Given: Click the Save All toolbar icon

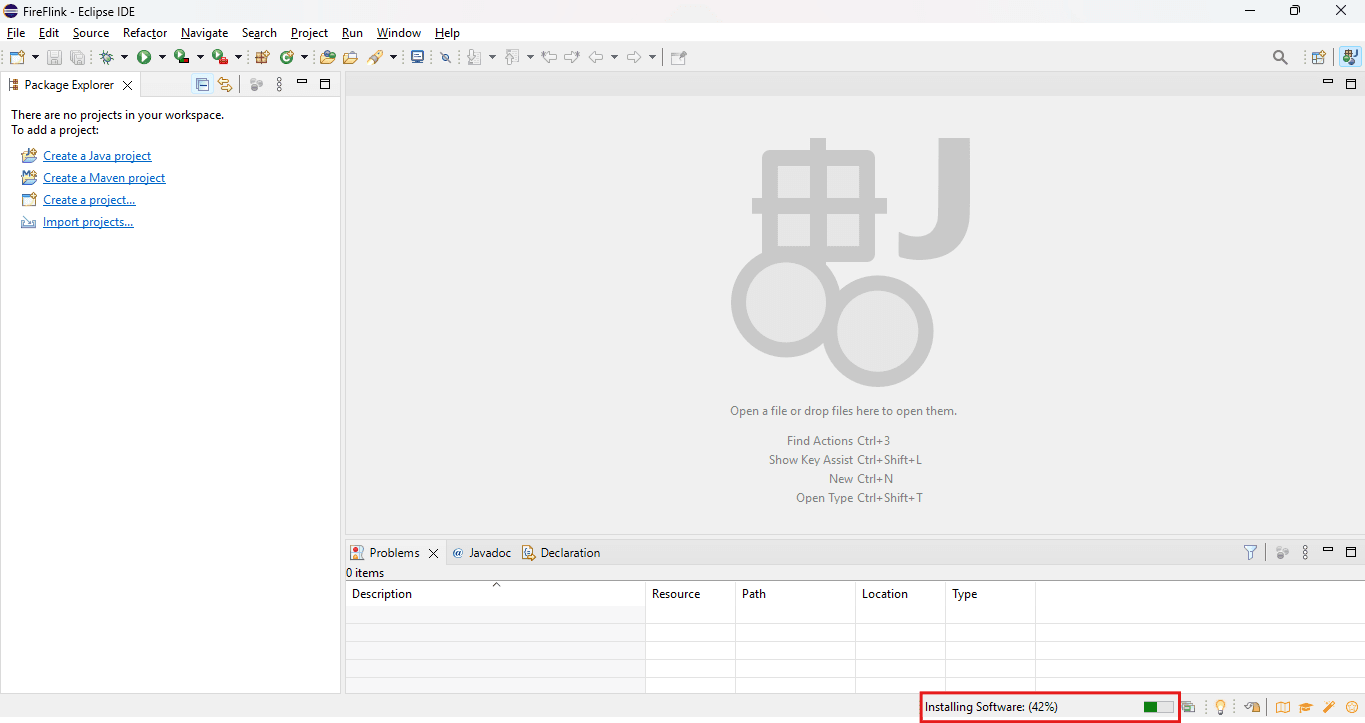Looking at the screenshot, I should click(77, 57).
